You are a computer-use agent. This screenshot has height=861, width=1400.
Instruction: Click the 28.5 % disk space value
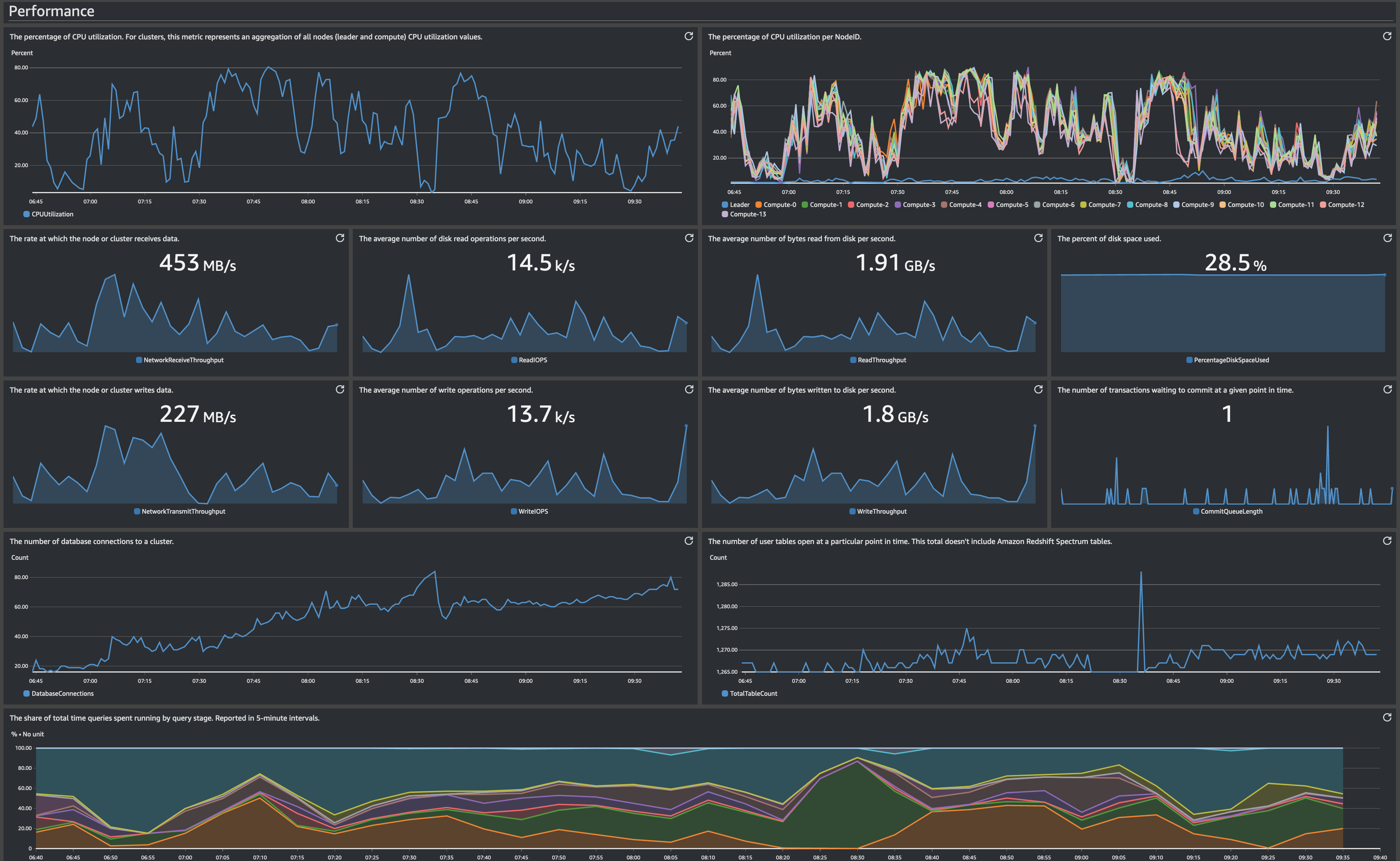(1236, 263)
